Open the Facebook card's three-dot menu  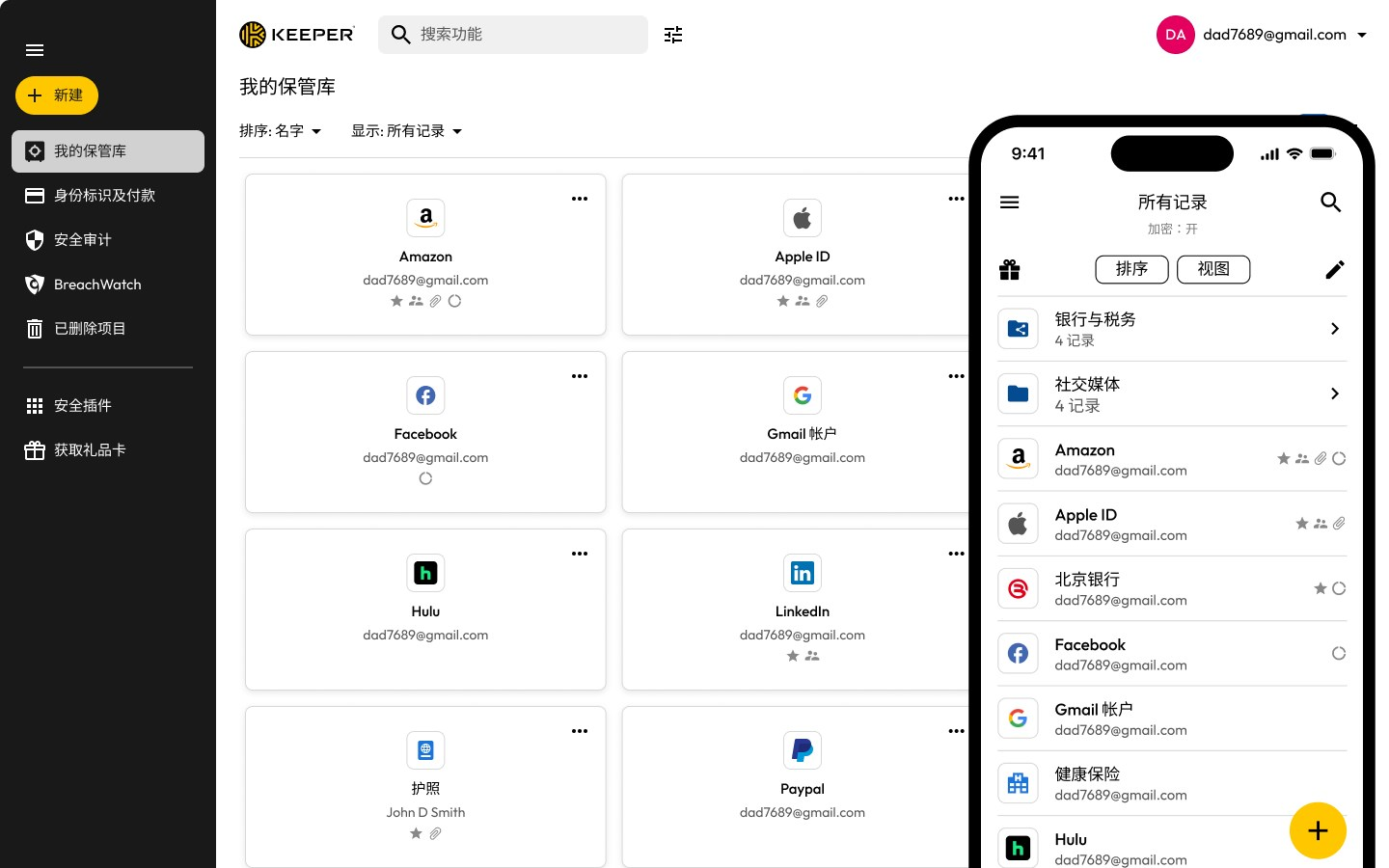580,376
